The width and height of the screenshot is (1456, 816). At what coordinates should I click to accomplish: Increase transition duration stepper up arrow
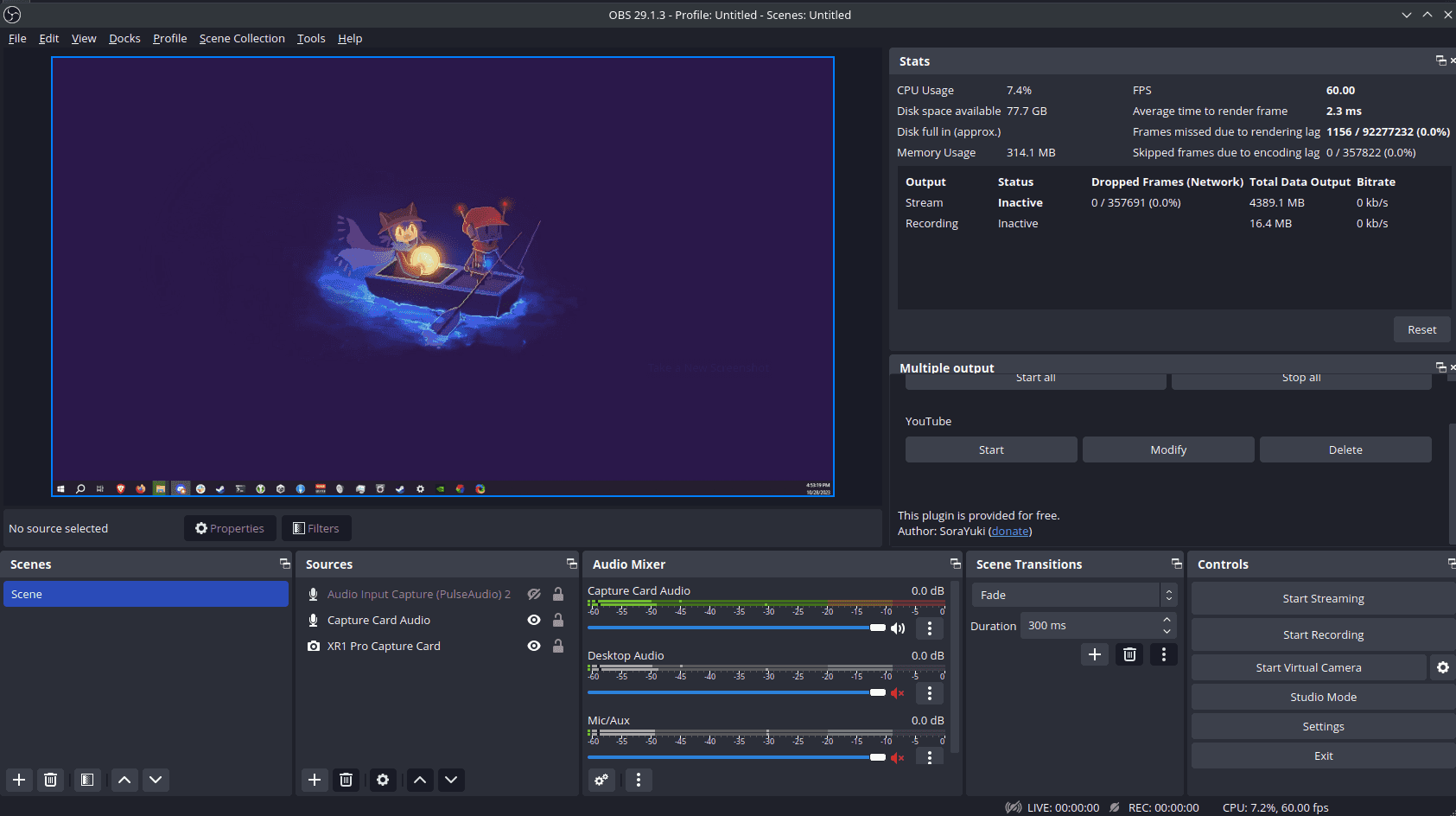pos(1167,620)
